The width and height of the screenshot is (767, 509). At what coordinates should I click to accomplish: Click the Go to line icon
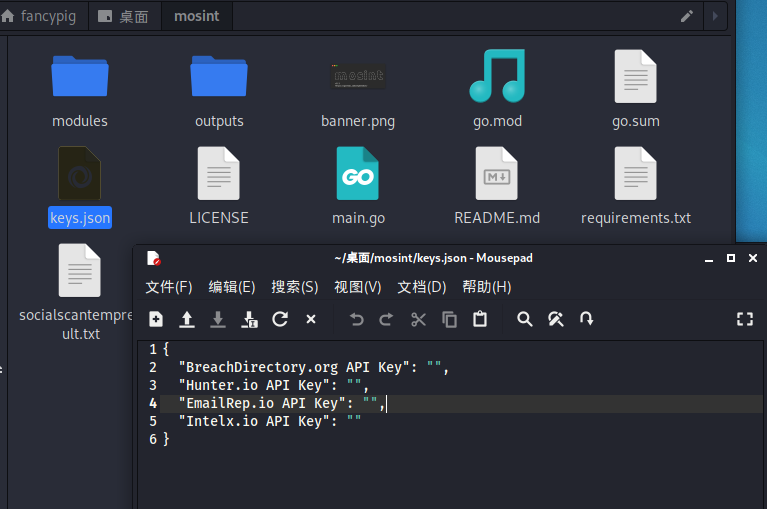[x=586, y=319]
